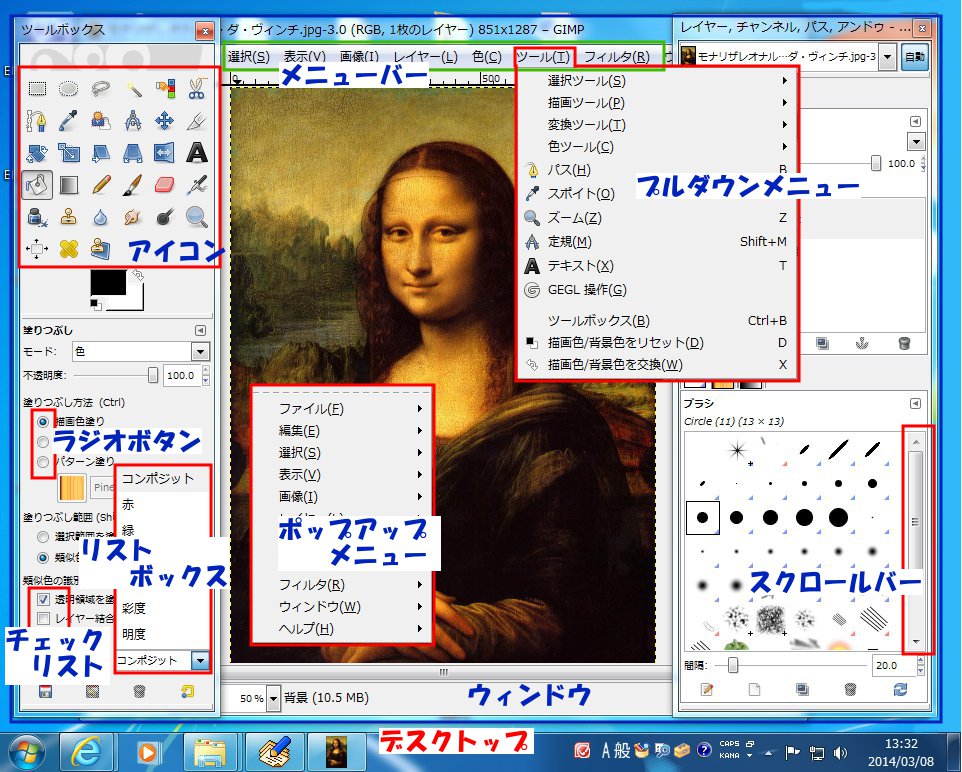Select the Free Select lasso tool
962x772 pixels.
(101, 89)
